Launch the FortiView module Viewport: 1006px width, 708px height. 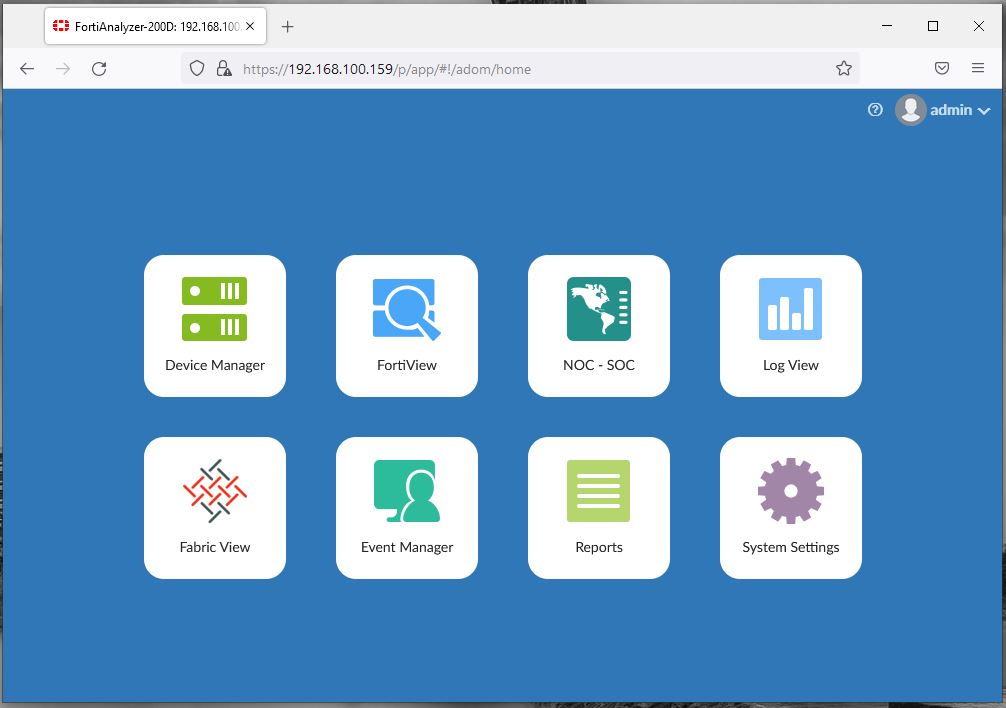coord(407,326)
